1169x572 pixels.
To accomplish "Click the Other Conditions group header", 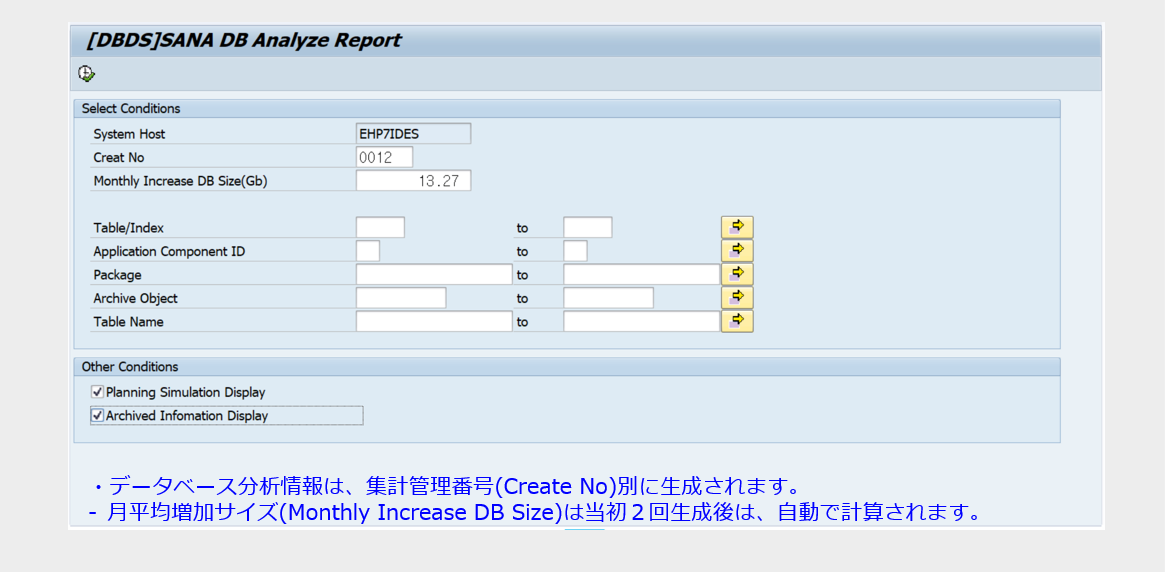I will [567, 367].
